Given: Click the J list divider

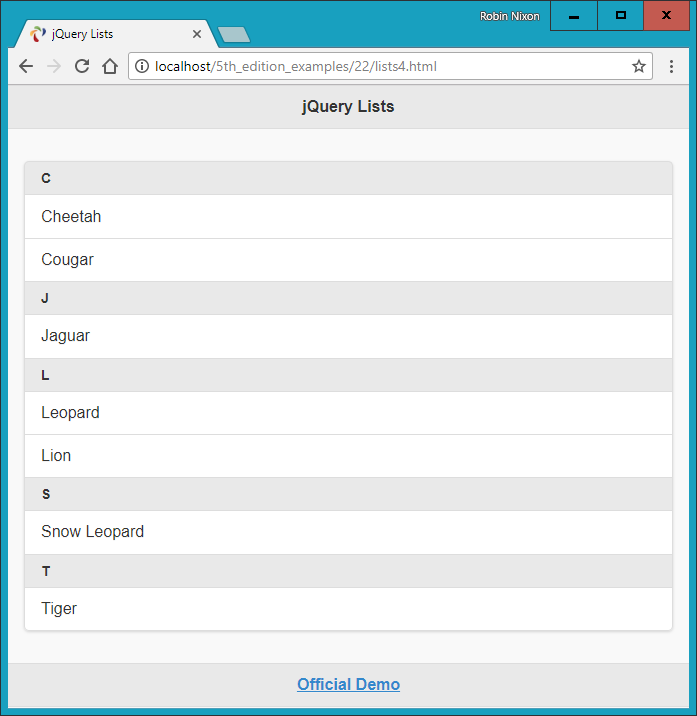Looking at the screenshot, I should (348, 298).
